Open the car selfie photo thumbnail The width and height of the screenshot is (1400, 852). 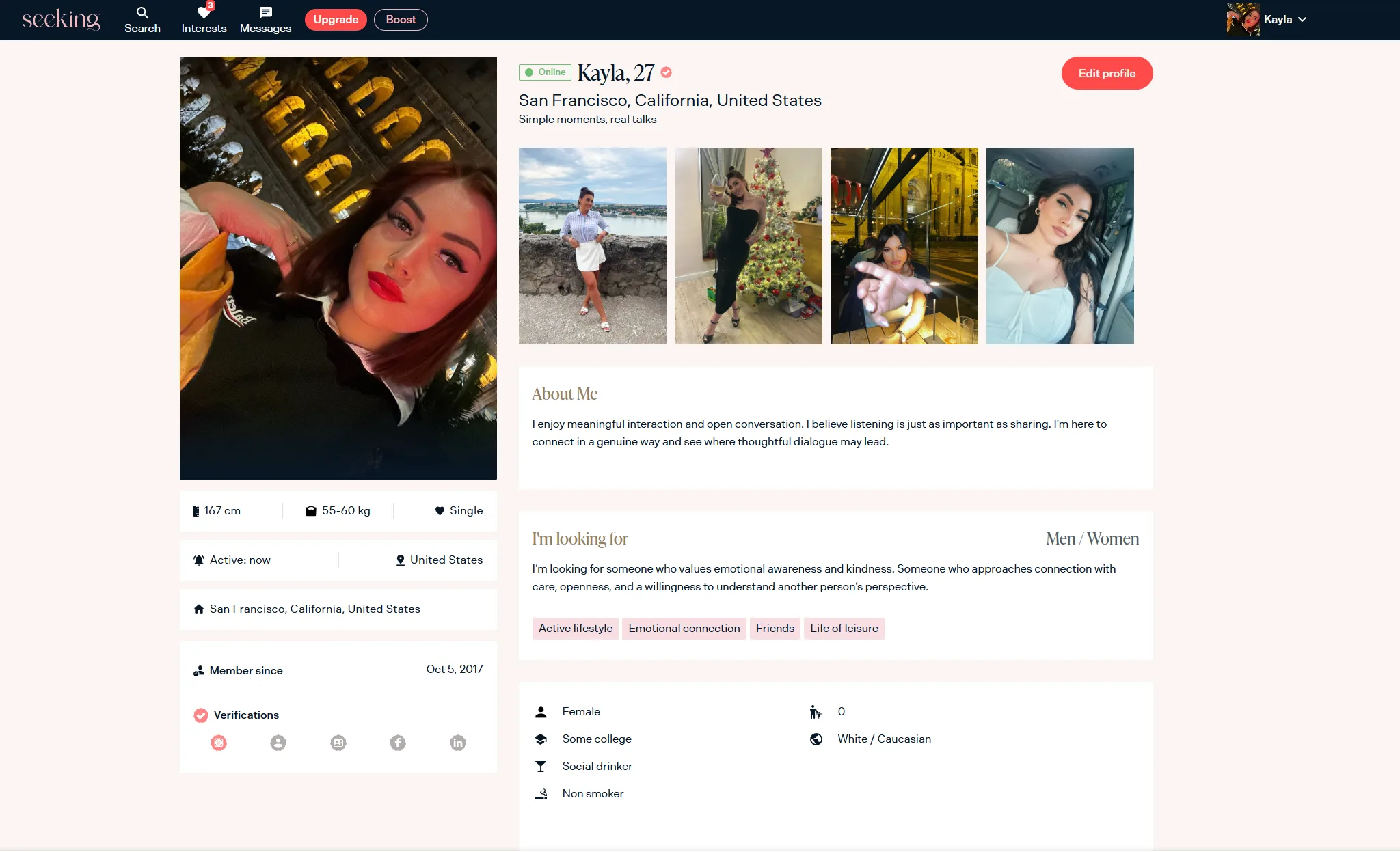(x=1060, y=246)
